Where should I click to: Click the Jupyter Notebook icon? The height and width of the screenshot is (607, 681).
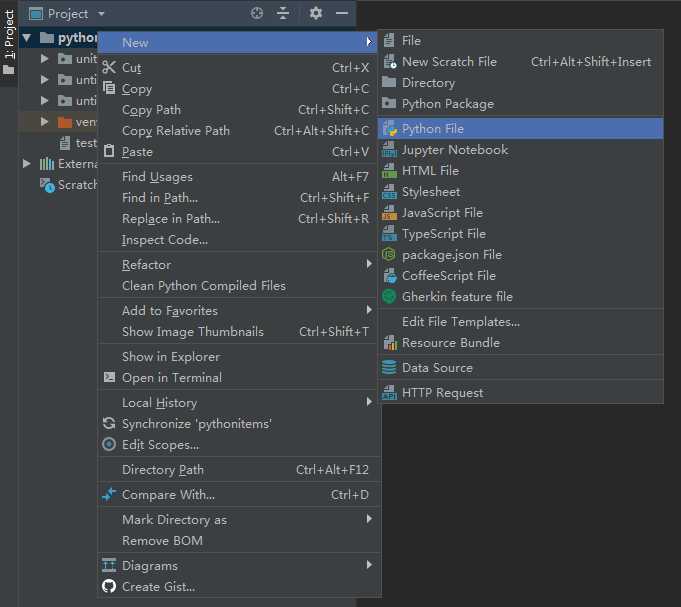pos(389,150)
